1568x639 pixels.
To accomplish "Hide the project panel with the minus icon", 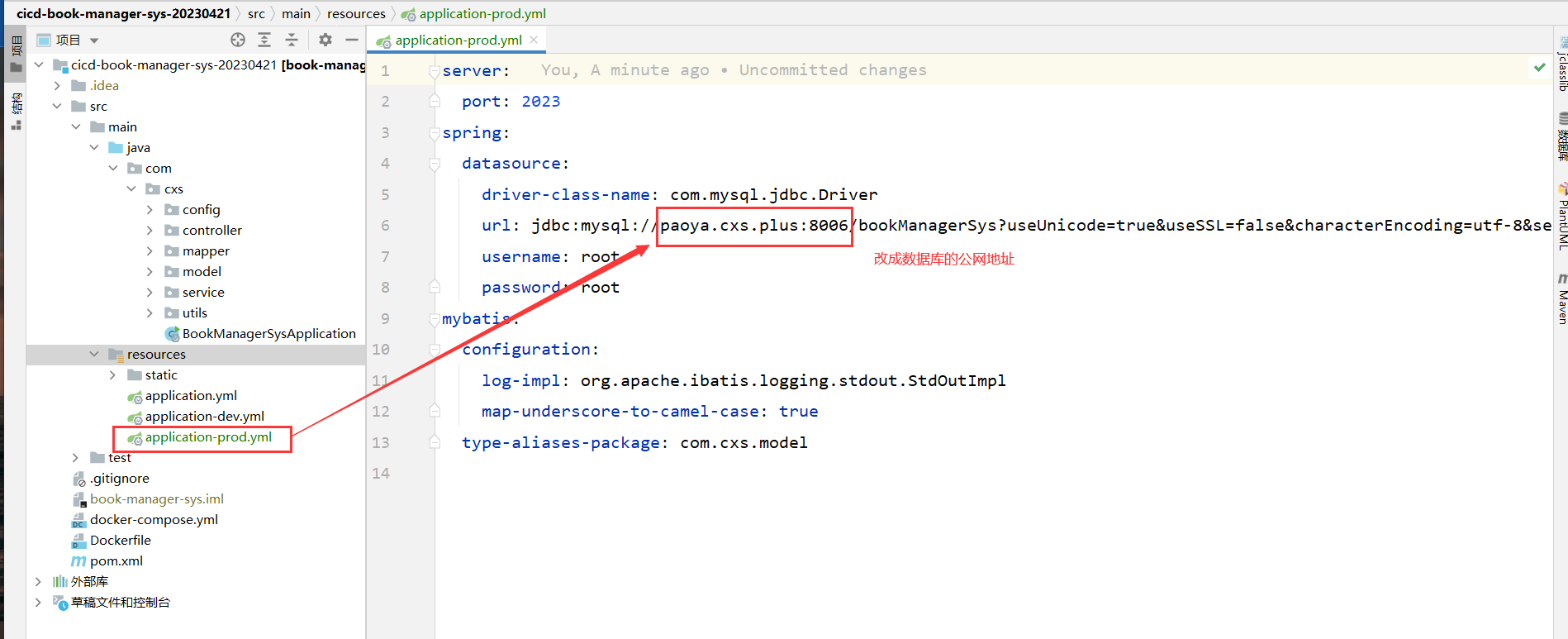I will pyautogui.click(x=352, y=40).
